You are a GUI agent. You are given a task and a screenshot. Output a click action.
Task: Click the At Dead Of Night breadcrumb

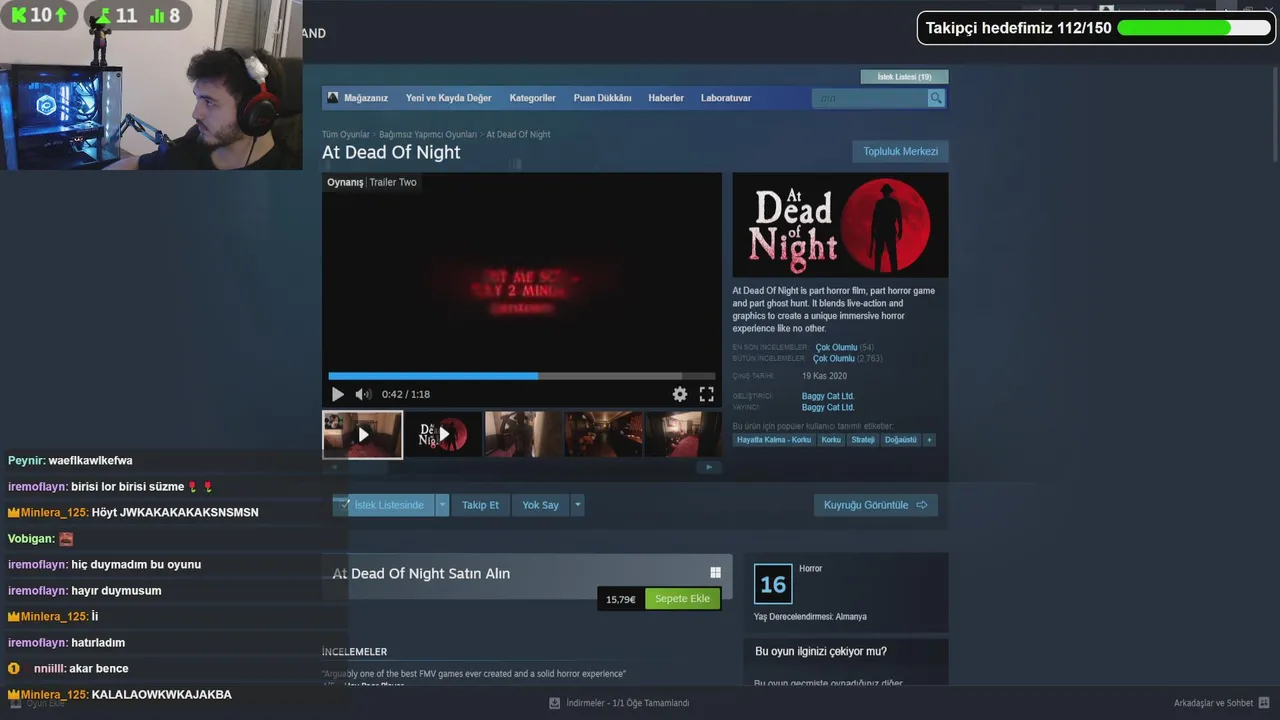[x=518, y=134]
